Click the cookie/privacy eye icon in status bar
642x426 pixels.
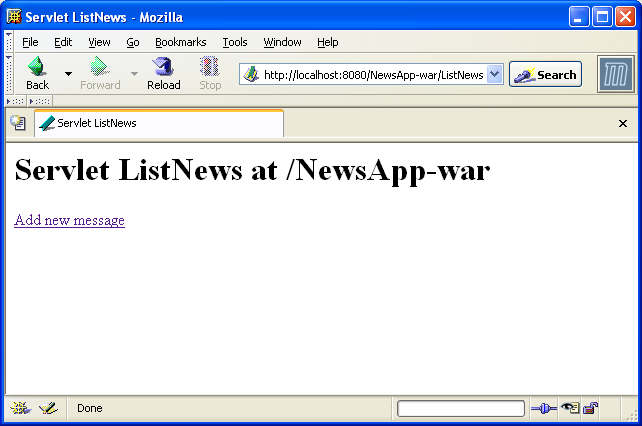(x=570, y=408)
